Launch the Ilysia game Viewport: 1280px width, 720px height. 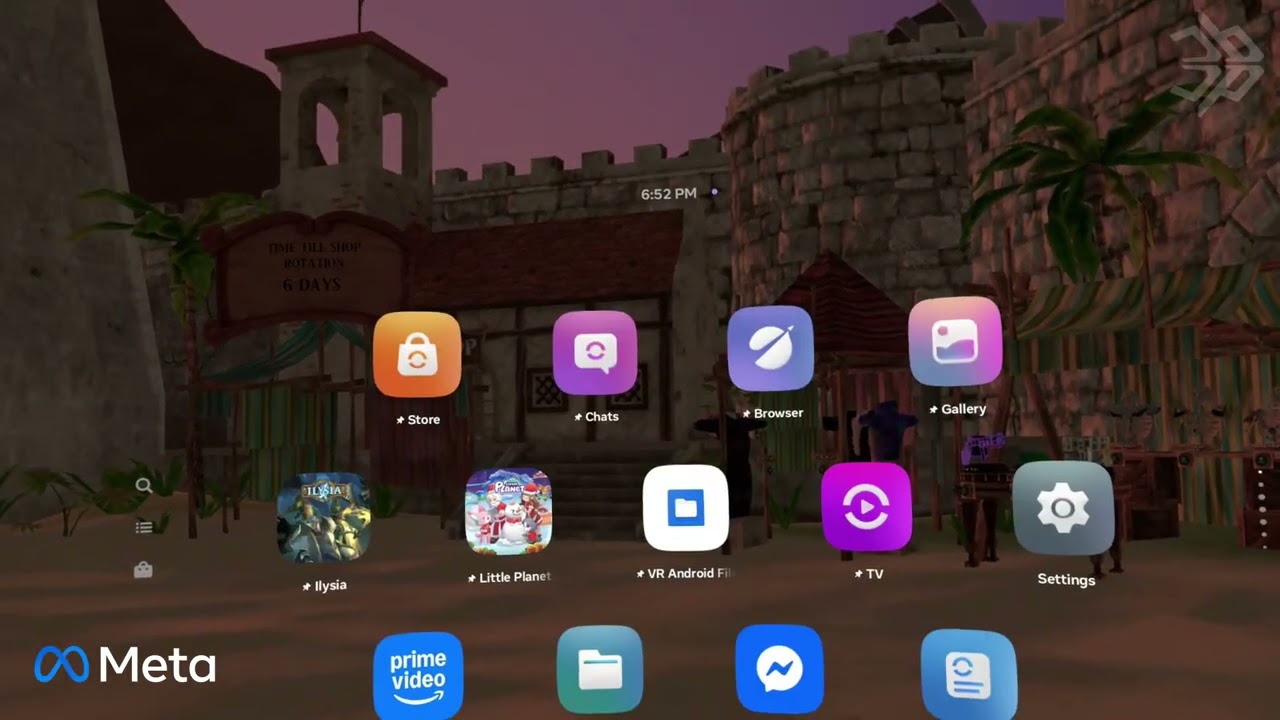[x=324, y=517]
